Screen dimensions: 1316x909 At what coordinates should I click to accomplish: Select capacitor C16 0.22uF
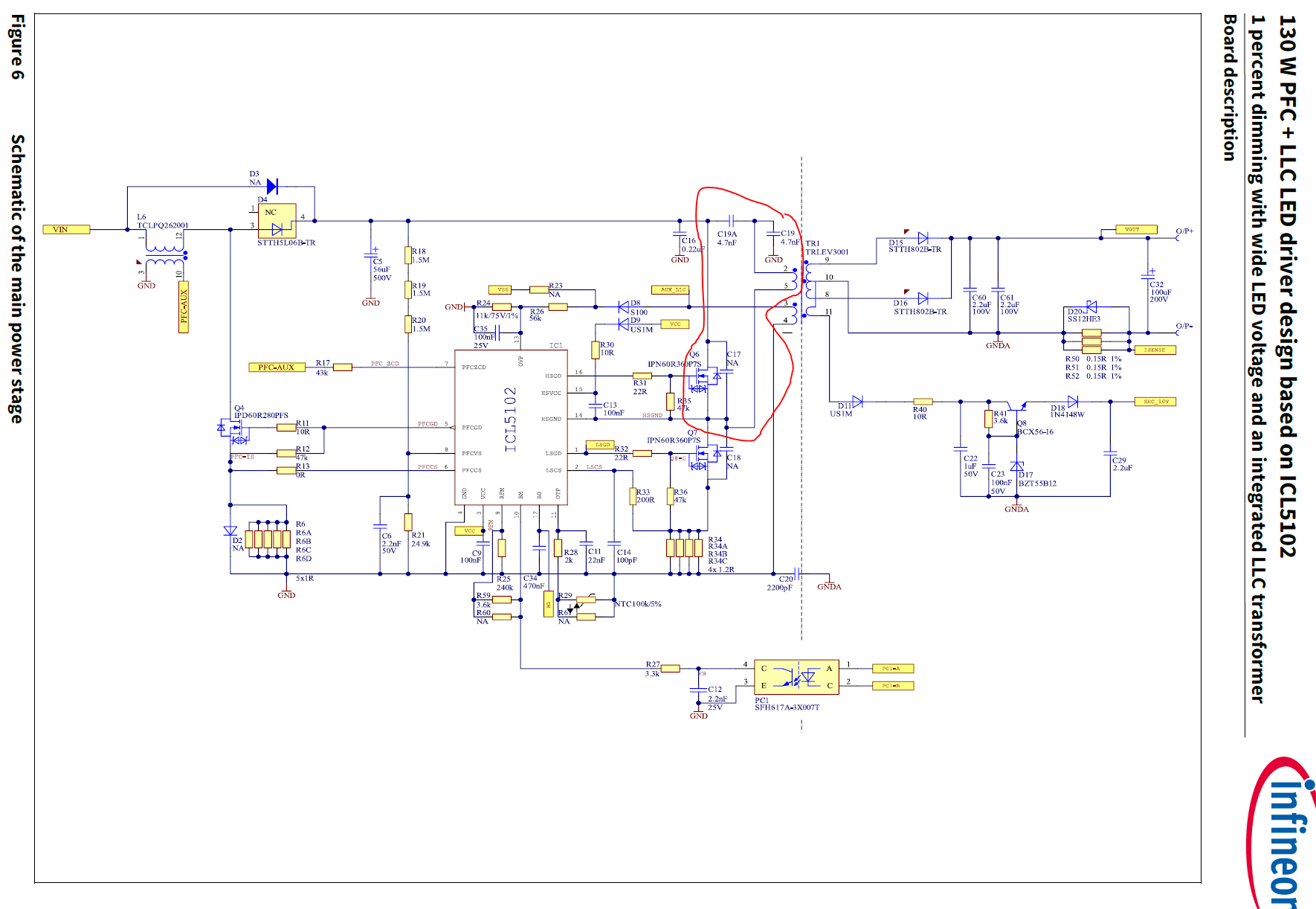[680, 234]
